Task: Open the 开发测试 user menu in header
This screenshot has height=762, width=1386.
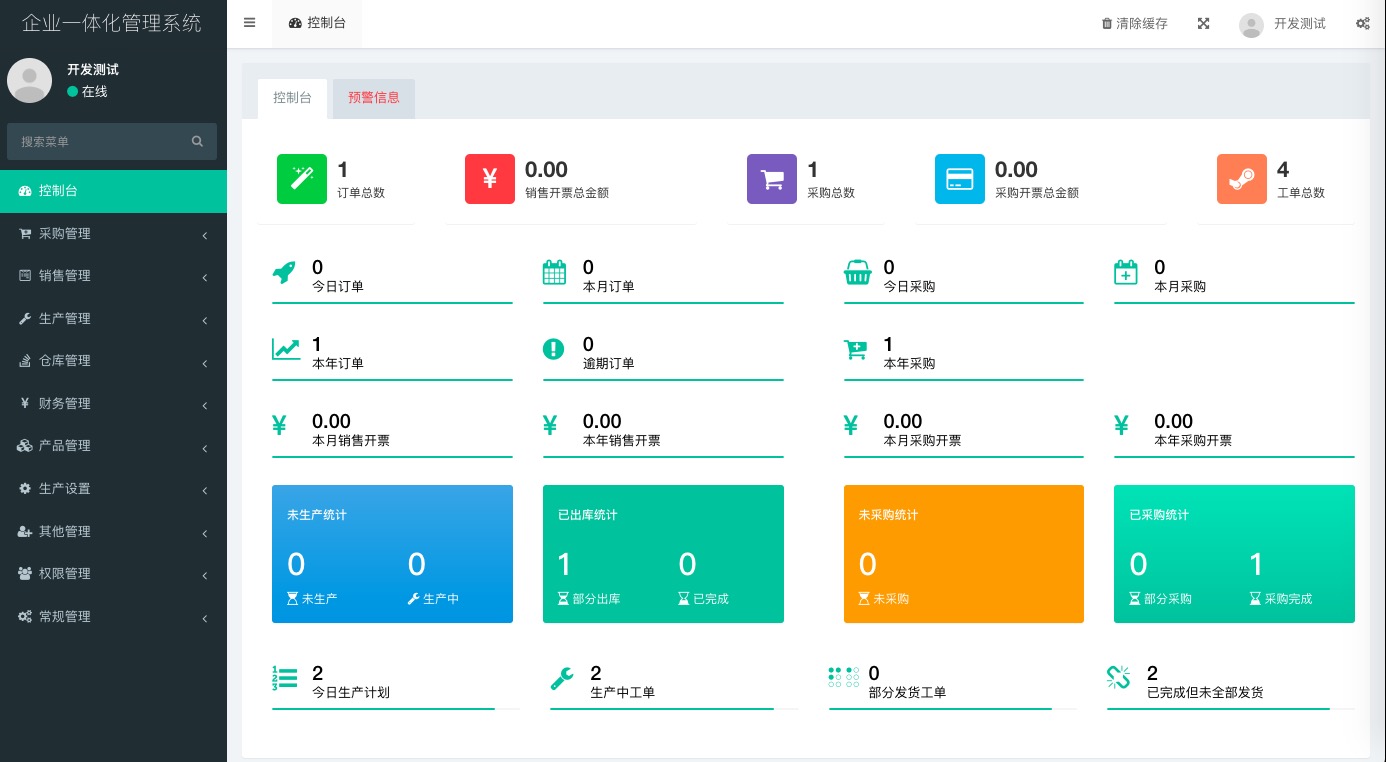Action: point(1282,24)
